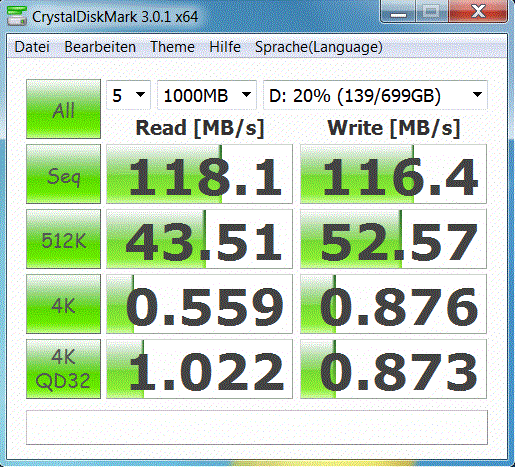Click the 4K write result 0.876
This screenshot has width=515, height=467.
(x=393, y=304)
